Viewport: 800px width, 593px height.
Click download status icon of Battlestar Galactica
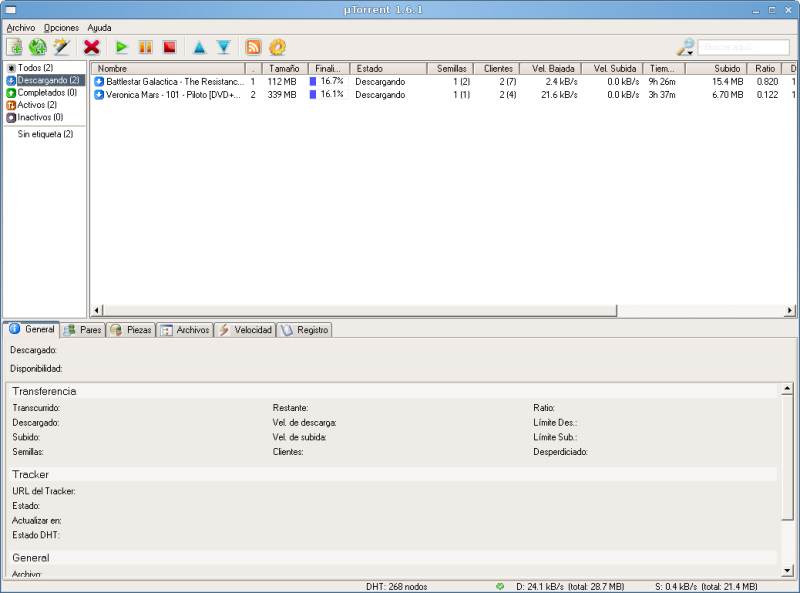[x=99, y=82]
